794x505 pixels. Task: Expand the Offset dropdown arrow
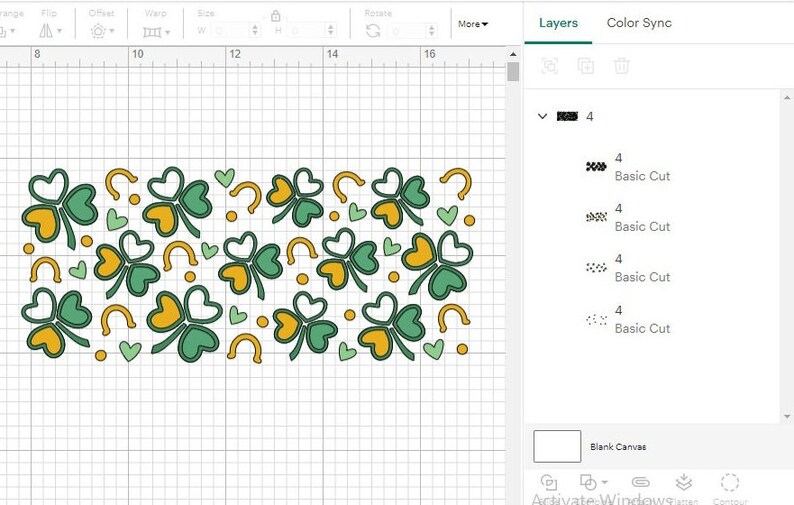[112, 31]
